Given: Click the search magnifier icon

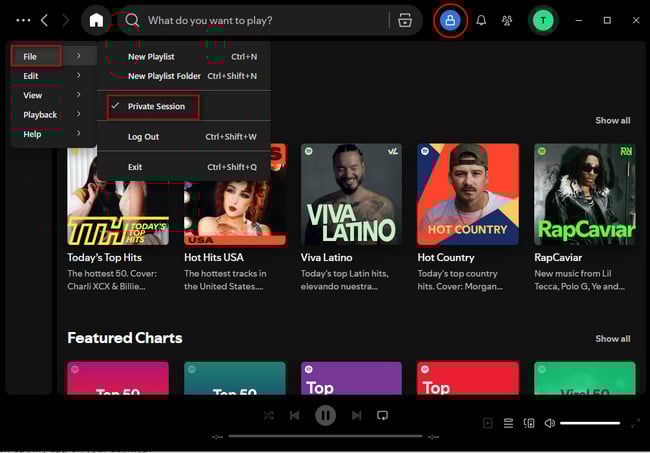Looking at the screenshot, I should [x=132, y=20].
